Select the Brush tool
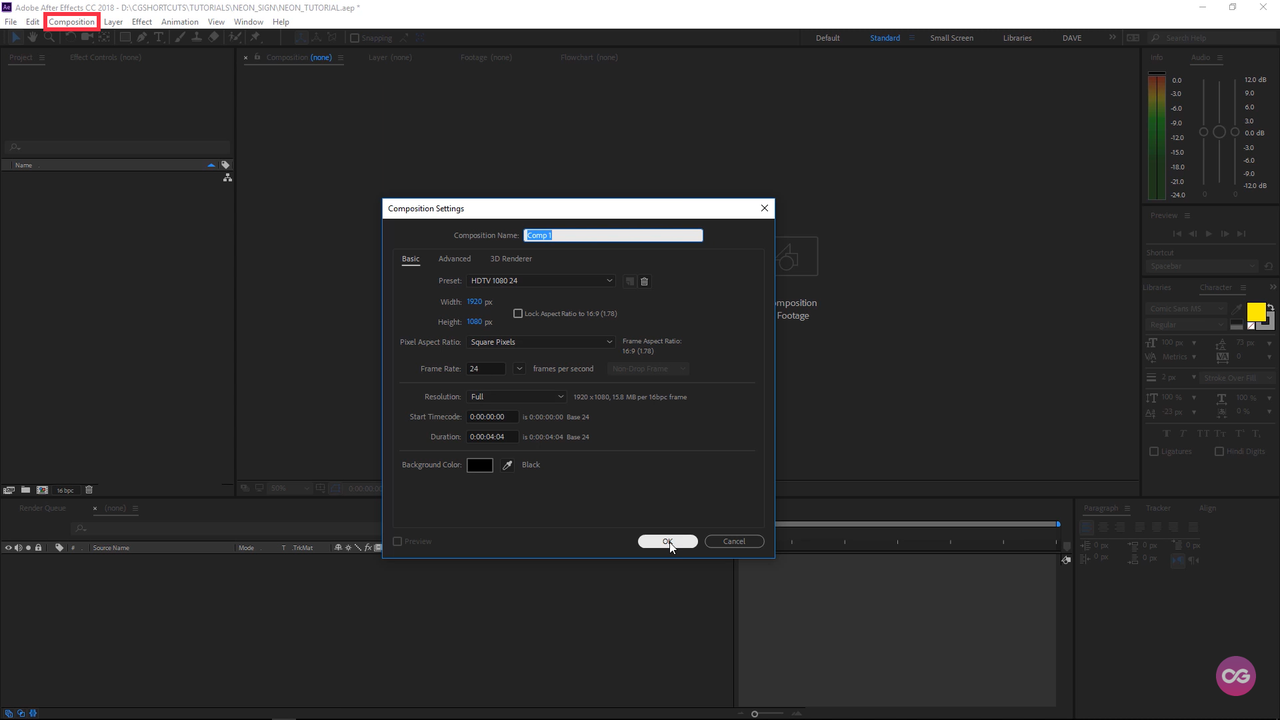Image resolution: width=1280 pixels, height=720 pixels. [x=178, y=38]
